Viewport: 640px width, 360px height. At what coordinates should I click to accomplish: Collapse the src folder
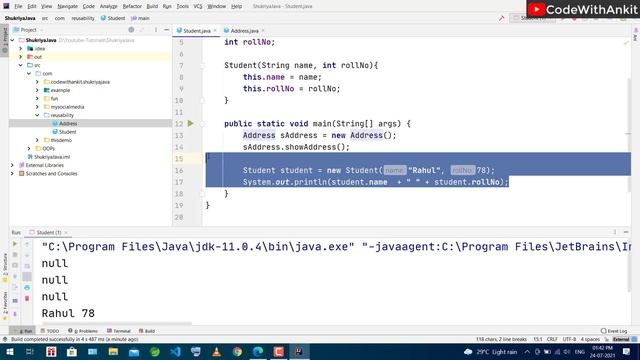coord(21,65)
